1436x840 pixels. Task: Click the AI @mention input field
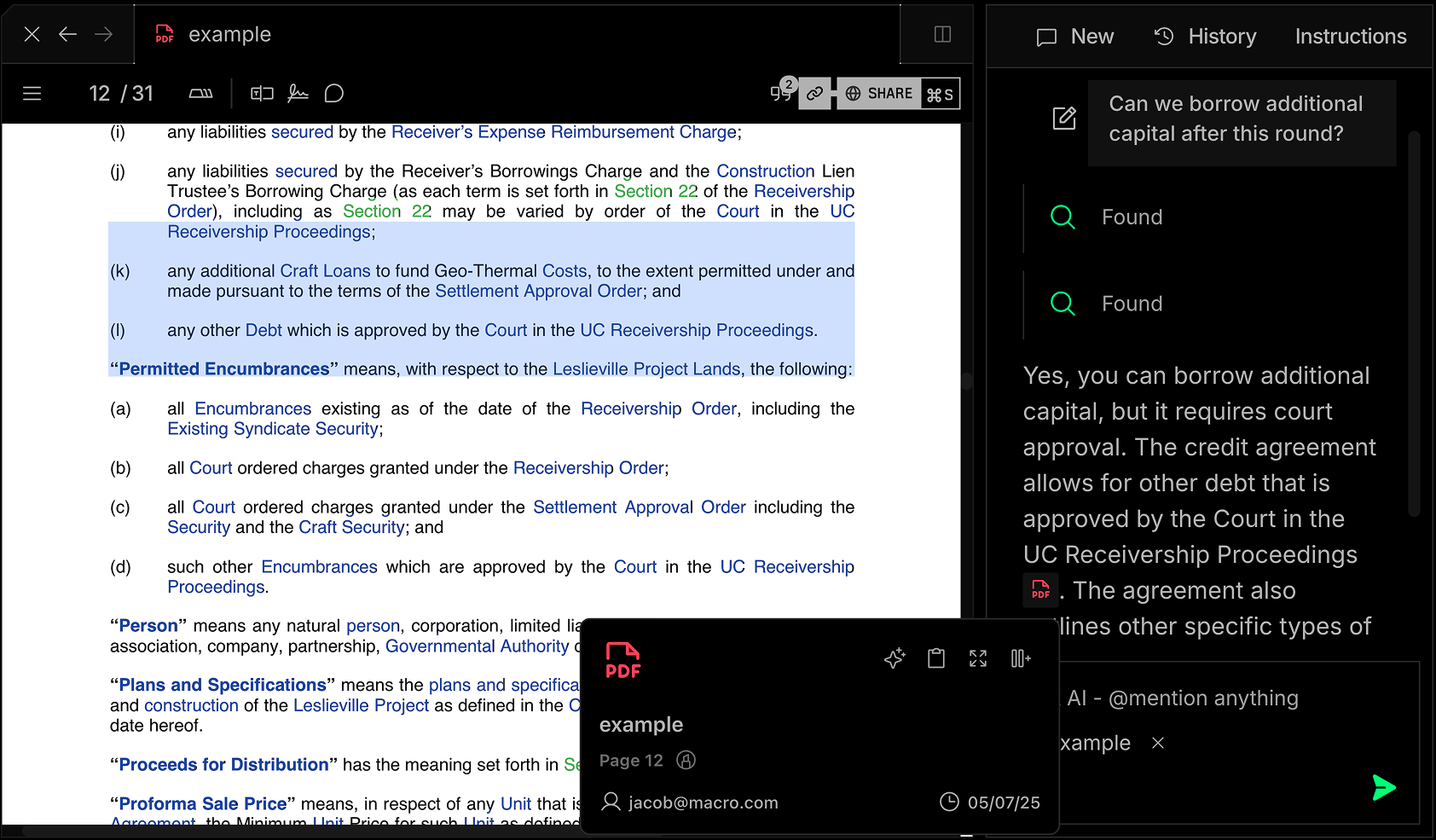[1228, 698]
